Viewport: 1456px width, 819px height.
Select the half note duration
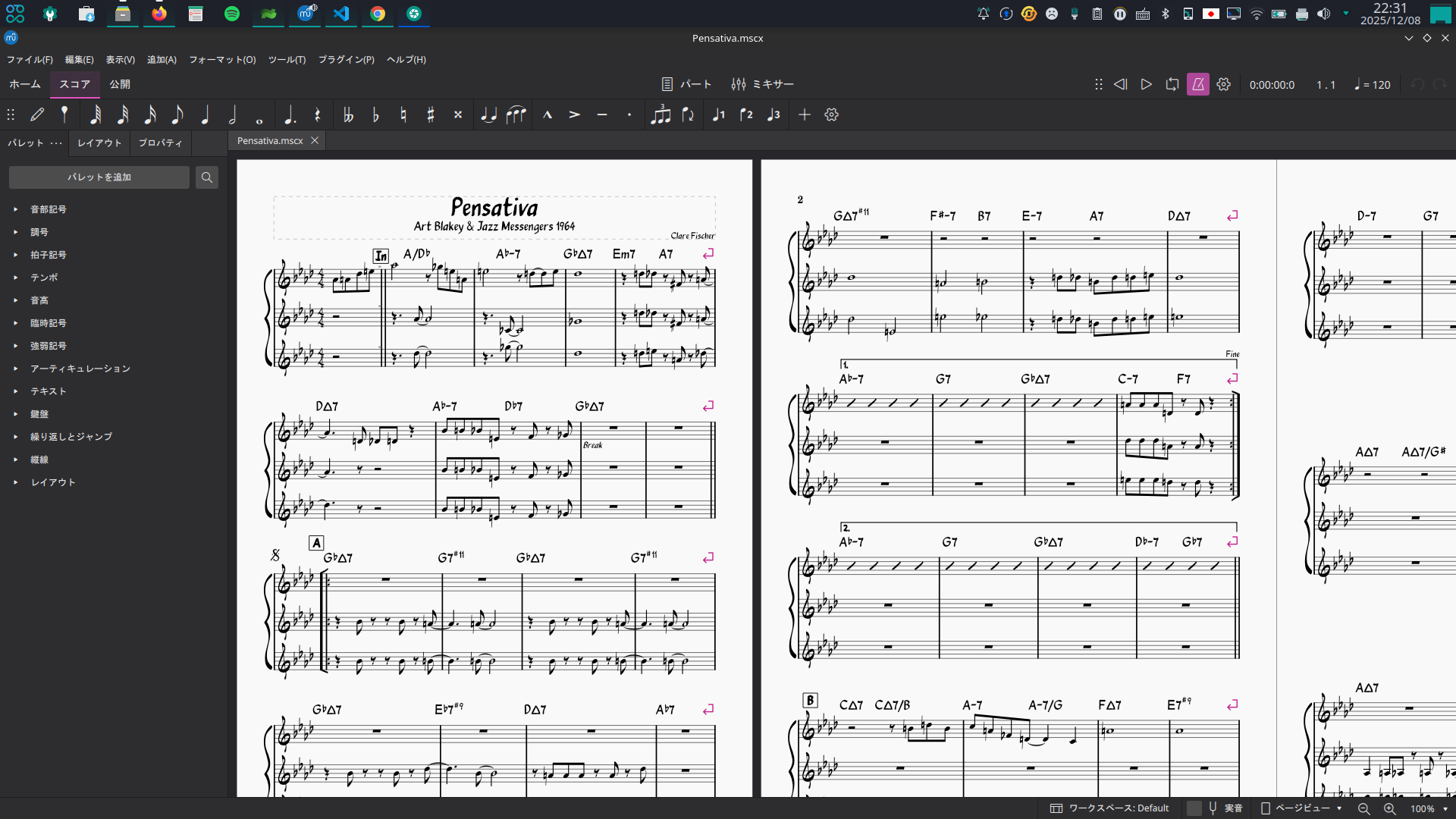(232, 115)
